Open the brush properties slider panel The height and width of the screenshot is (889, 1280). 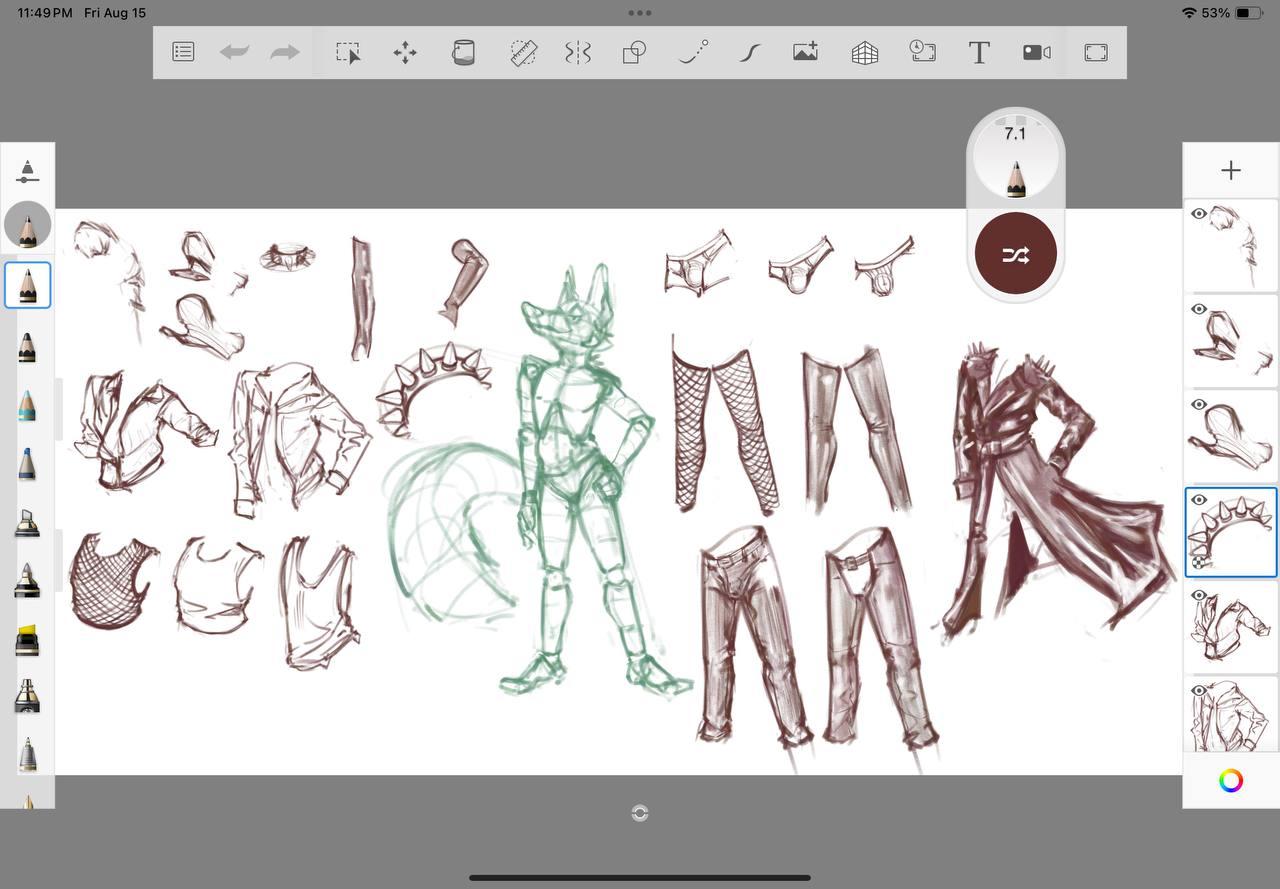pos(27,171)
